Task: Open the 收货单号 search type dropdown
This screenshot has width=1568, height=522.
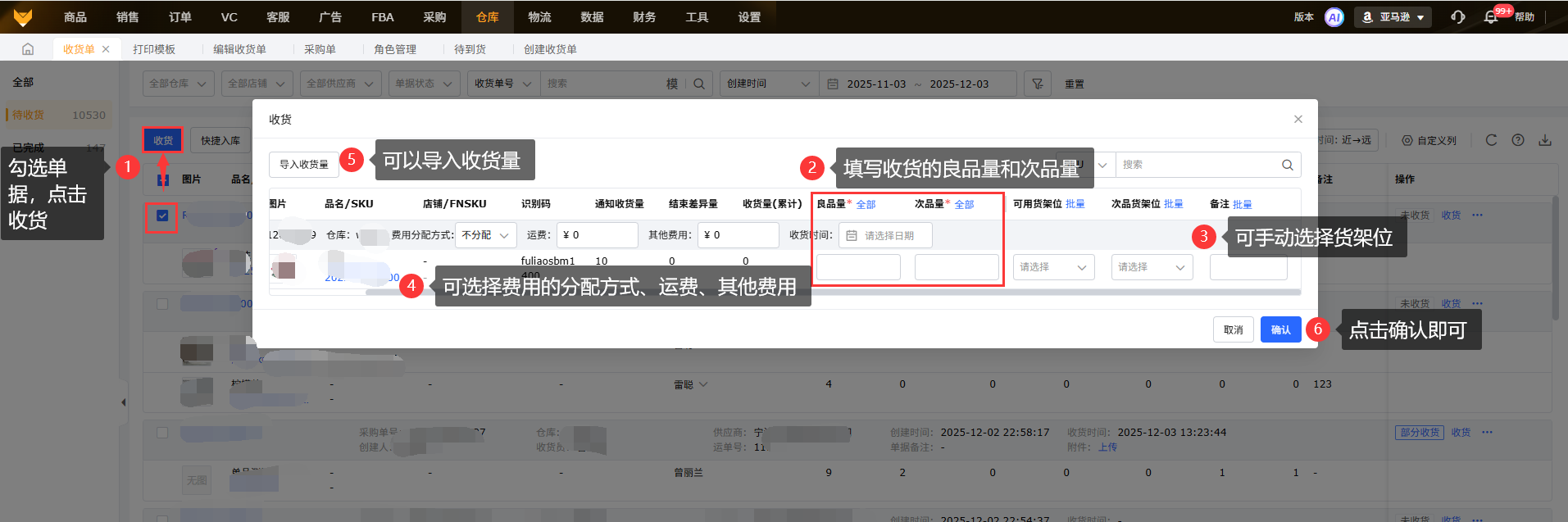Action: [503, 84]
